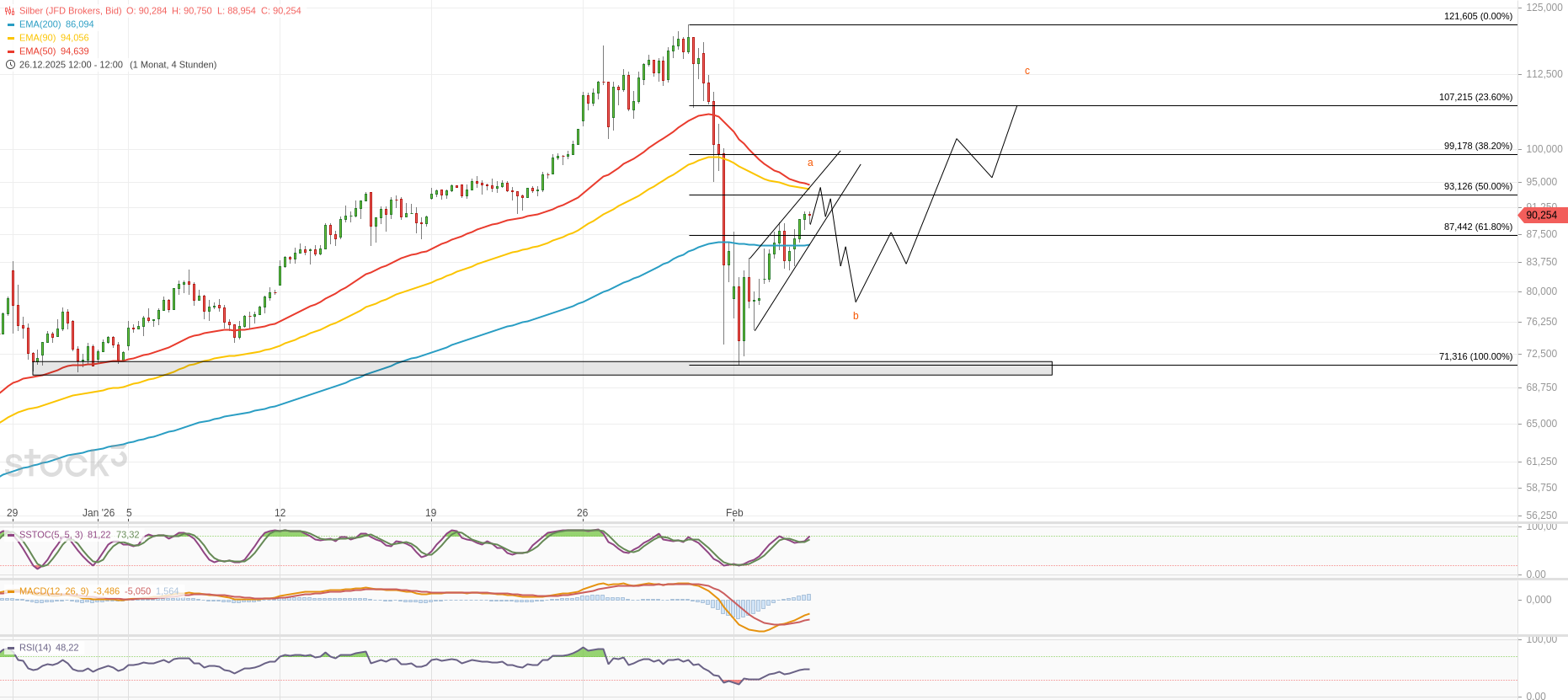Click the orange MACD legend marker
This screenshot has height=700, width=1568.
click(10, 591)
